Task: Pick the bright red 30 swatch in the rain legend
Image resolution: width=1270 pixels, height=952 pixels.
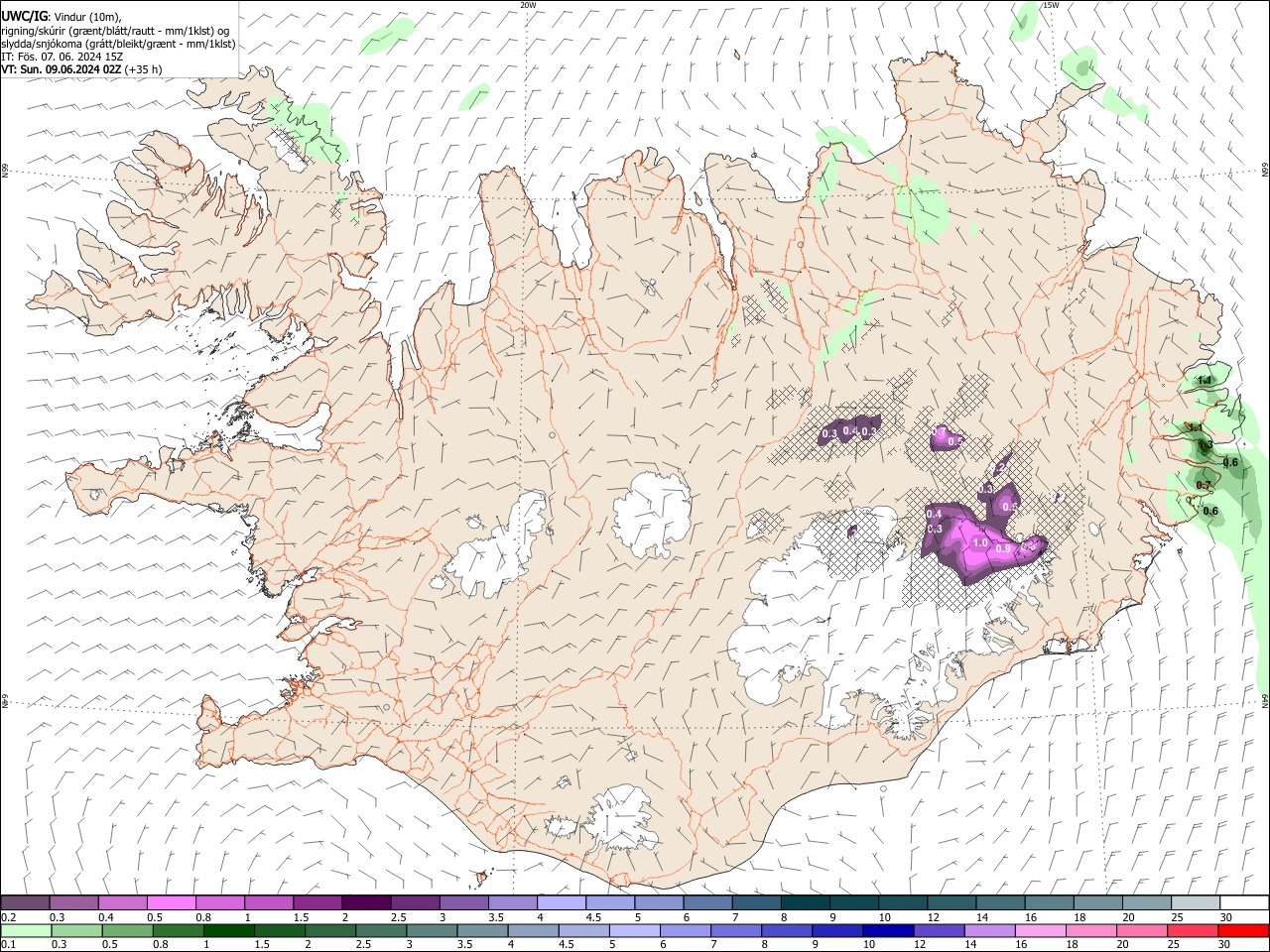Action: [x=1243, y=931]
